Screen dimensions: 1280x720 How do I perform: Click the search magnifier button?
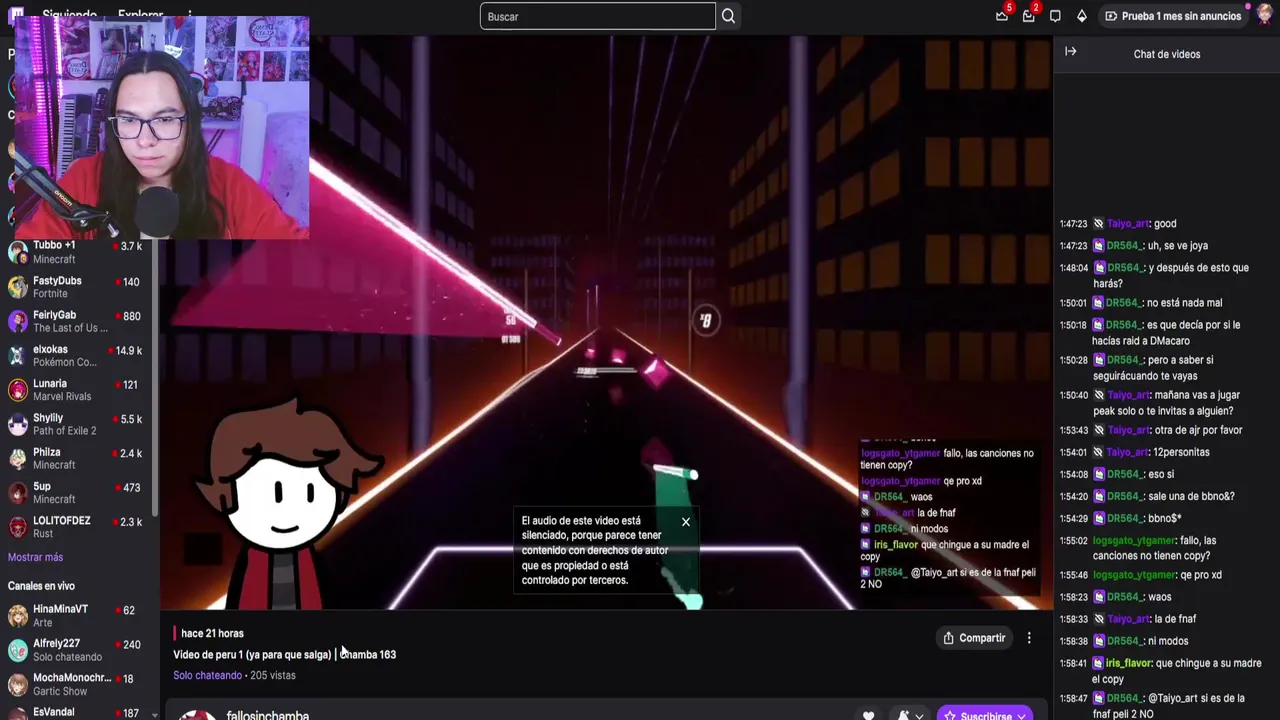pyautogui.click(x=728, y=16)
